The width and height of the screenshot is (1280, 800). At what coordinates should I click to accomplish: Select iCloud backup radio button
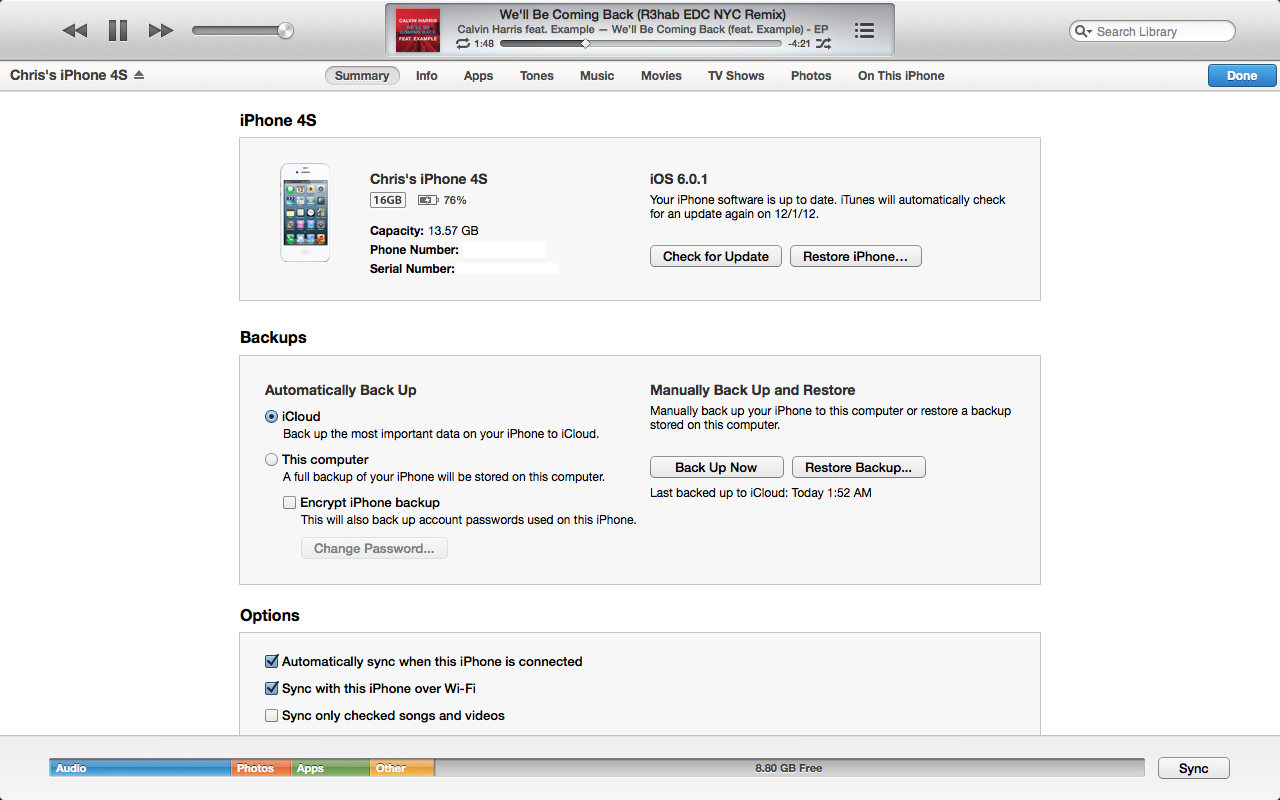point(272,417)
